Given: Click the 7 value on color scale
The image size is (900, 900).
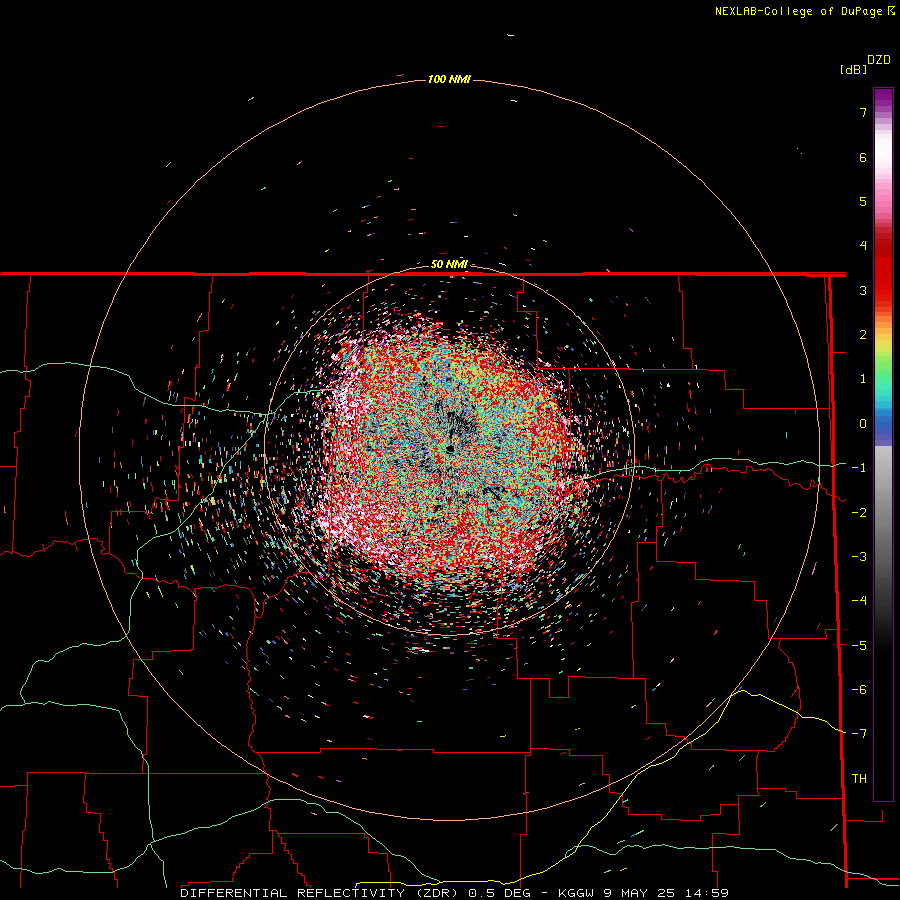Looking at the screenshot, I should click(x=863, y=112).
